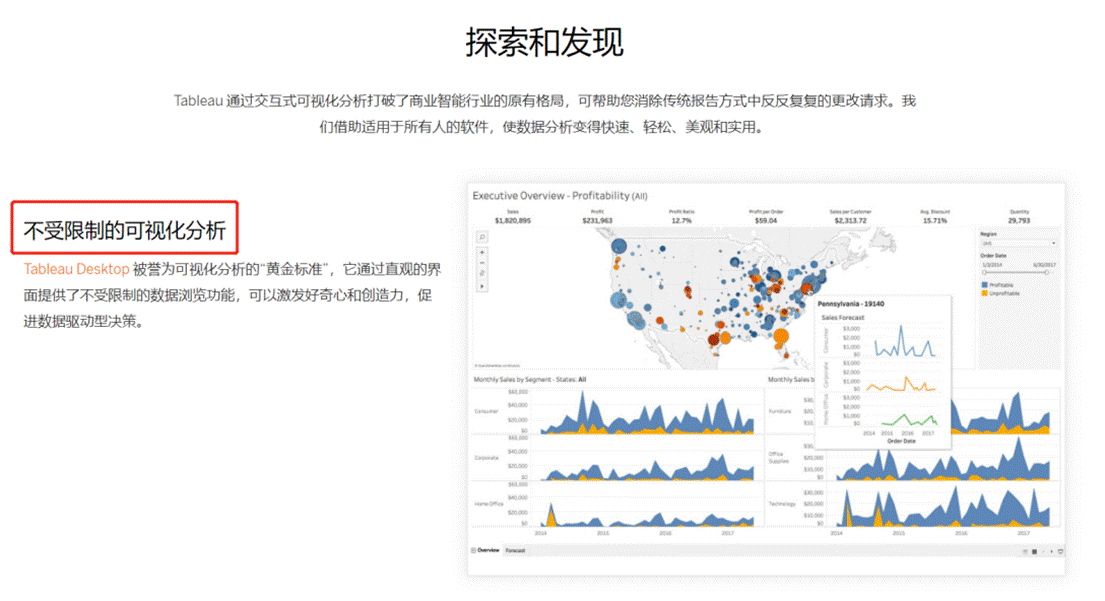Click the Sales value $1,820,895
Viewport: 1105px width, 601px height.
coord(512,221)
